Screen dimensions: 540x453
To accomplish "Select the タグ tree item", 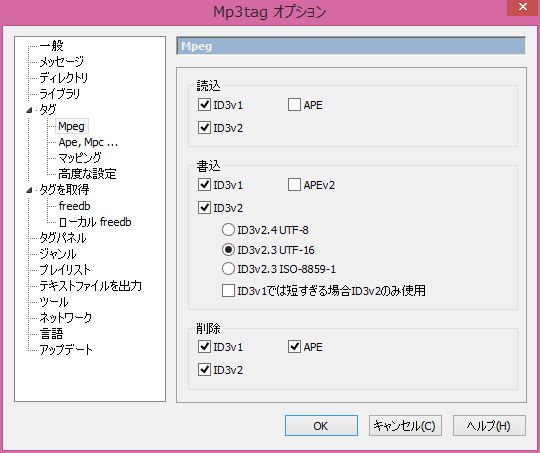I will 48,110.
